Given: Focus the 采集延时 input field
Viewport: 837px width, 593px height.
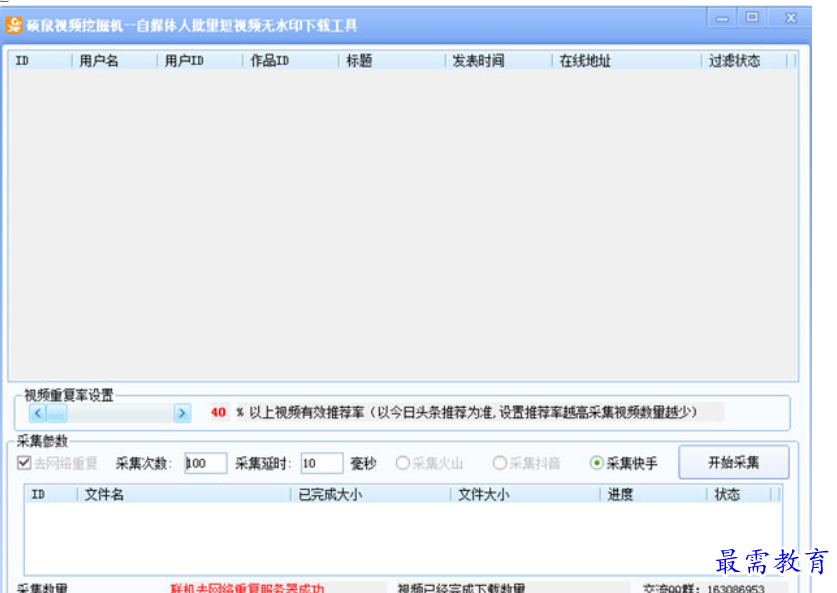Looking at the screenshot, I should coord(322,463).
